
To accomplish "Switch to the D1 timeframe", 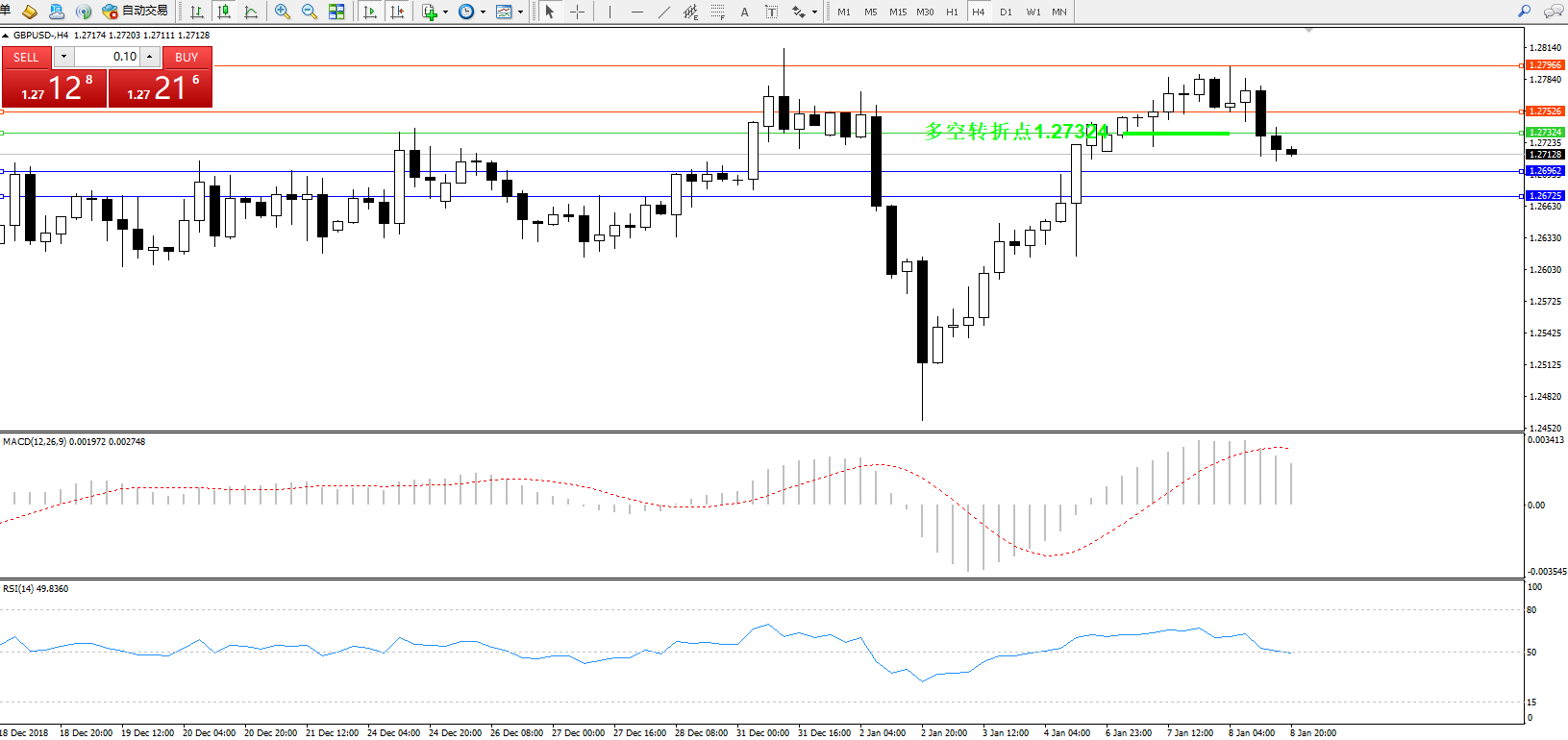I will (1006, 12).
